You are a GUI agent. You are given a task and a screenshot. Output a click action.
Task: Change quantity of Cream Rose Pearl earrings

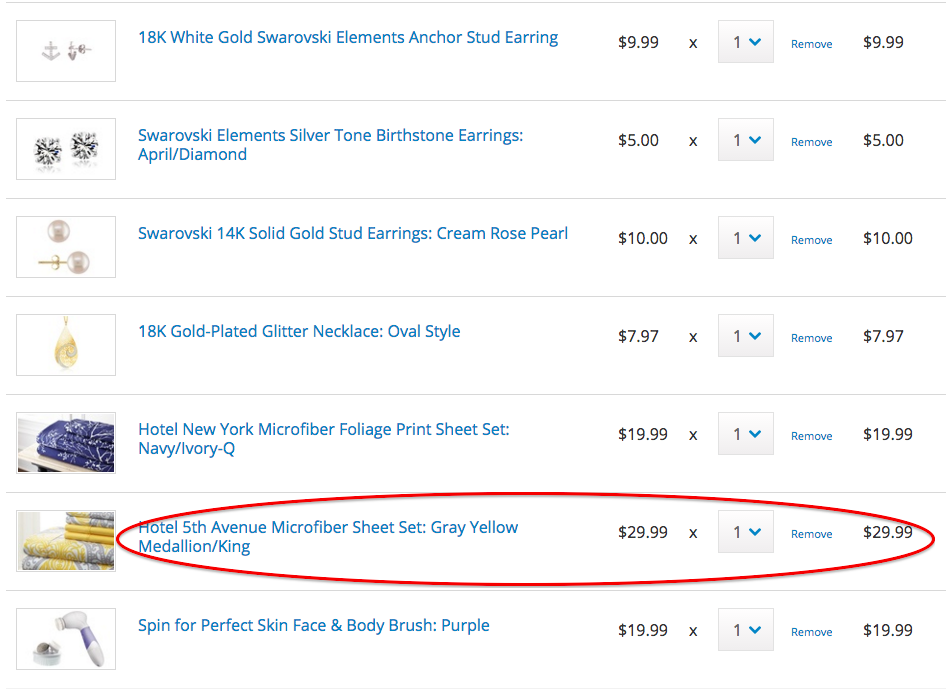[x=746, y=239]
